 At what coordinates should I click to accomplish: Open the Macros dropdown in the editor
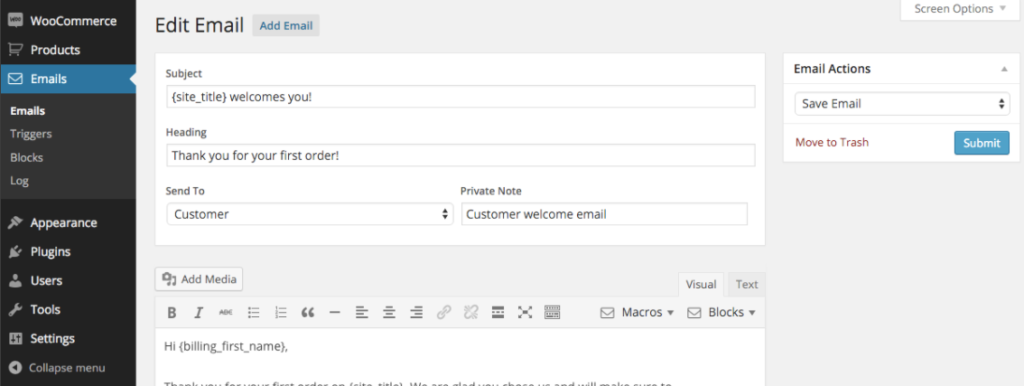coord(637,313)
